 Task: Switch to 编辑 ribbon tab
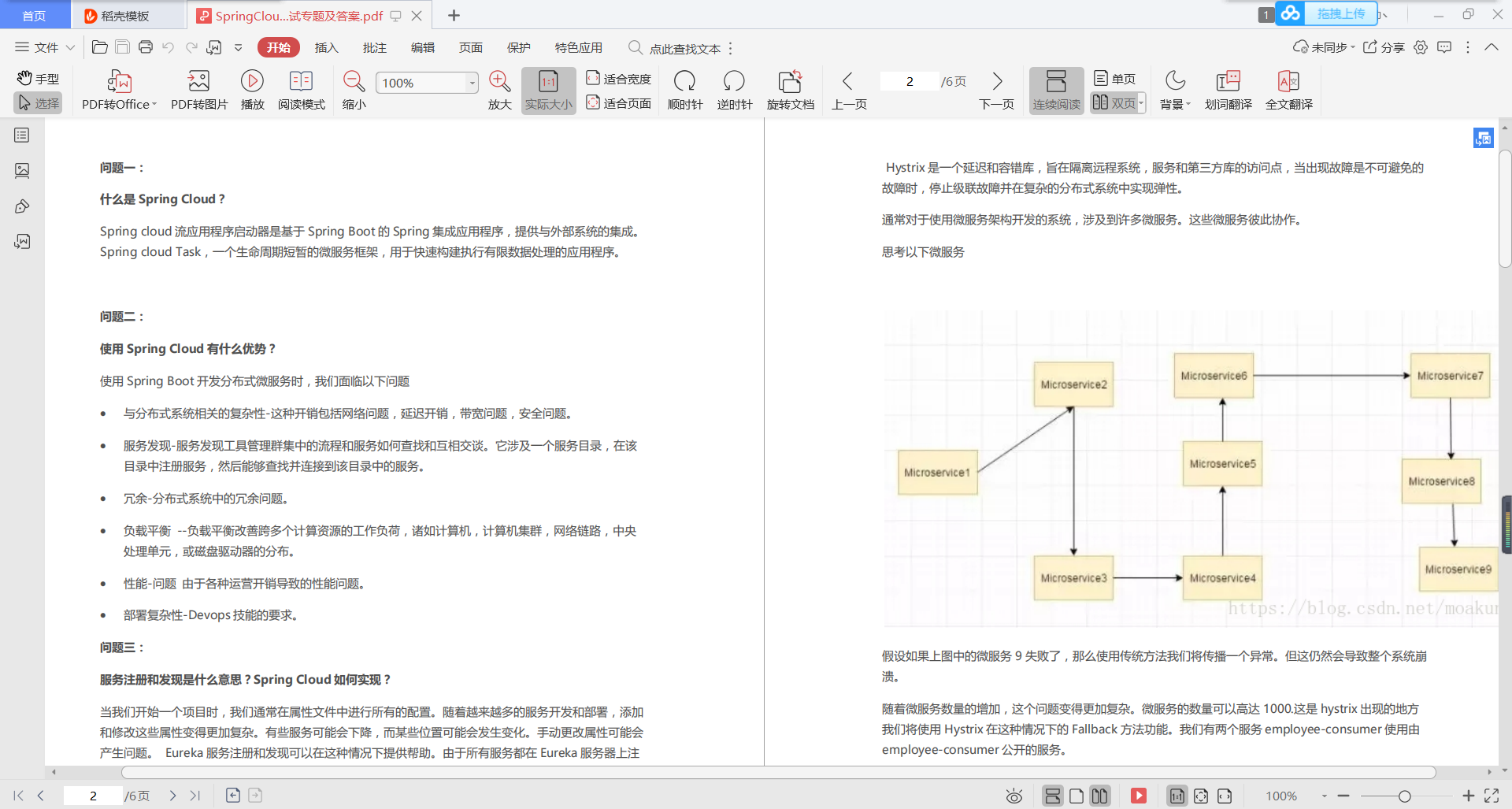(422, 47)
